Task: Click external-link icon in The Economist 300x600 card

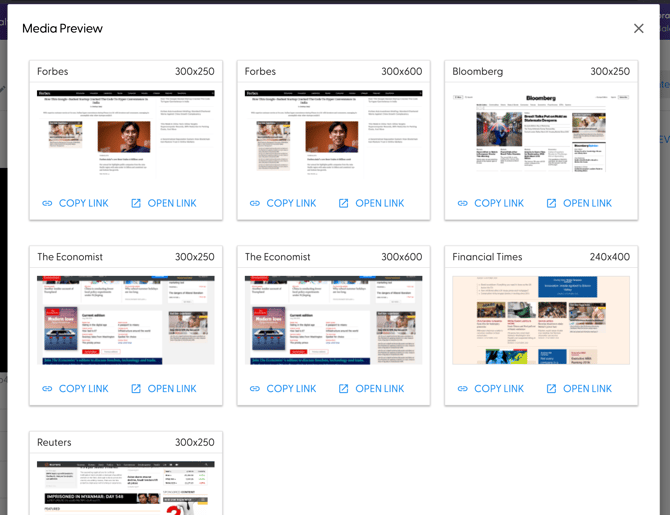Action: coord(344,389)
